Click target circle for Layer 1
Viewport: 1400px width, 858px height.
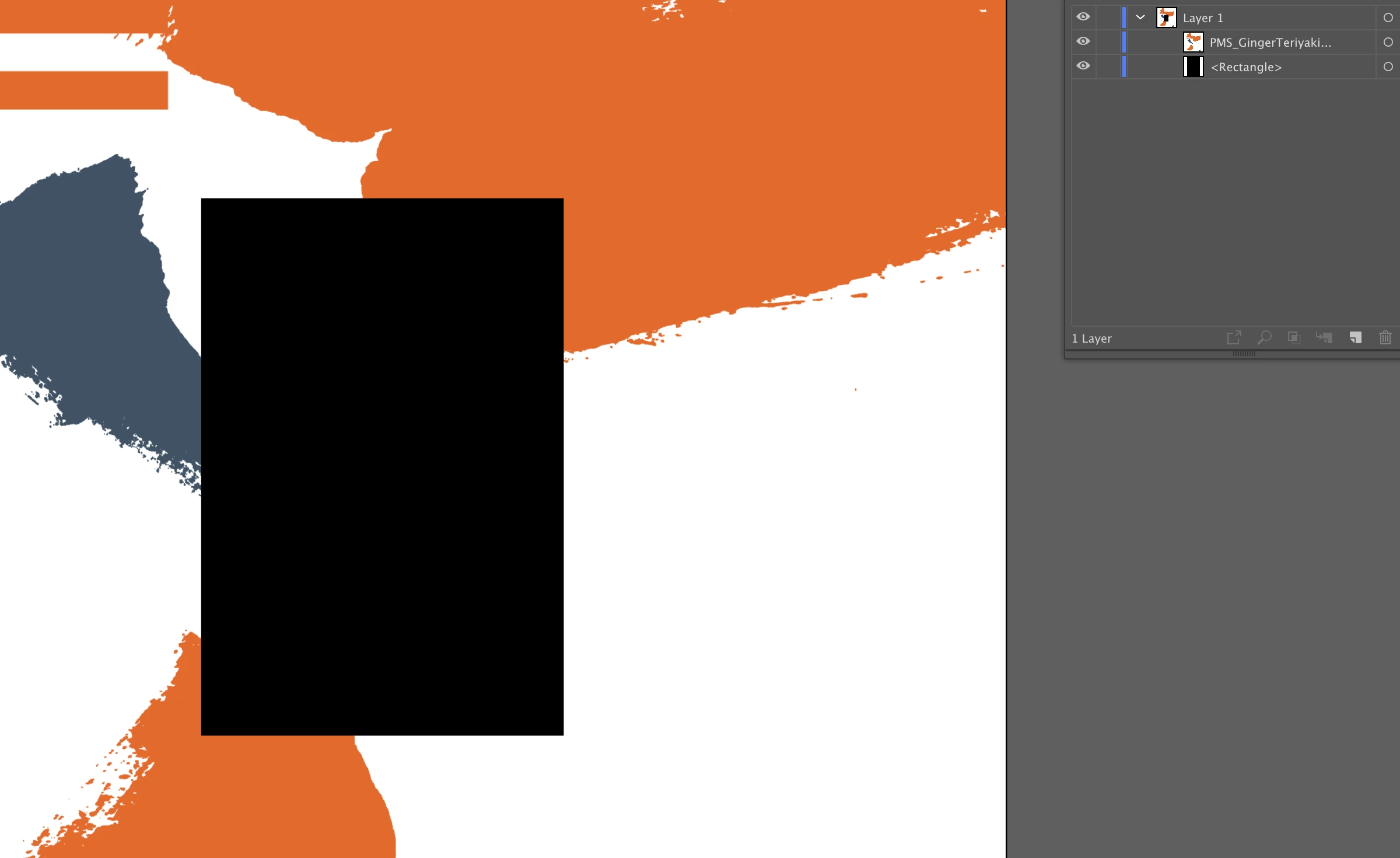(x=1388, y=18)
